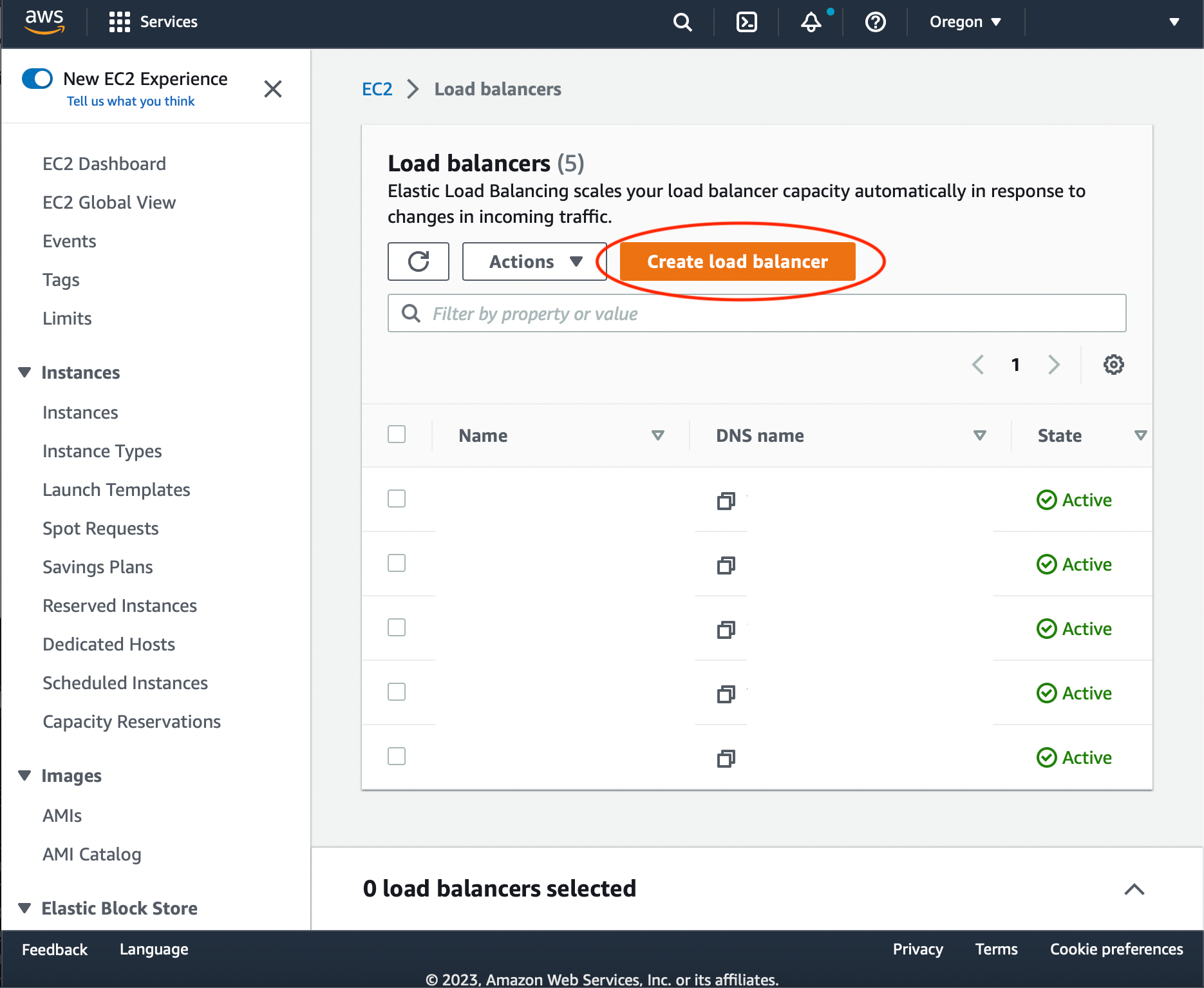Viewport: 1204px width, 988px height.
Task: Open Capacity Reservations in sidebar
Action: 132,721
